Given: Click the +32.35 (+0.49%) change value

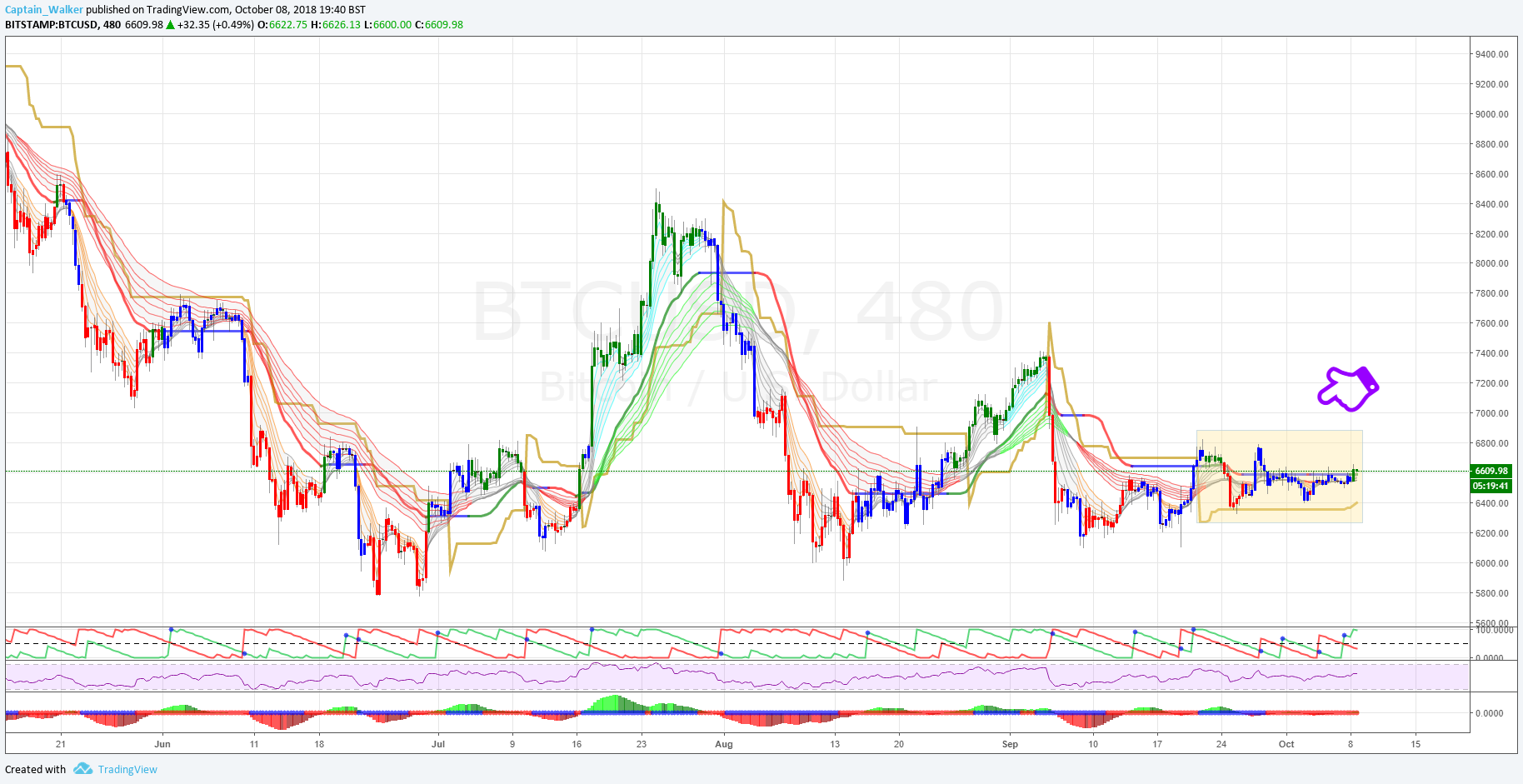Looking at the screenshot, I should [215, 25].
